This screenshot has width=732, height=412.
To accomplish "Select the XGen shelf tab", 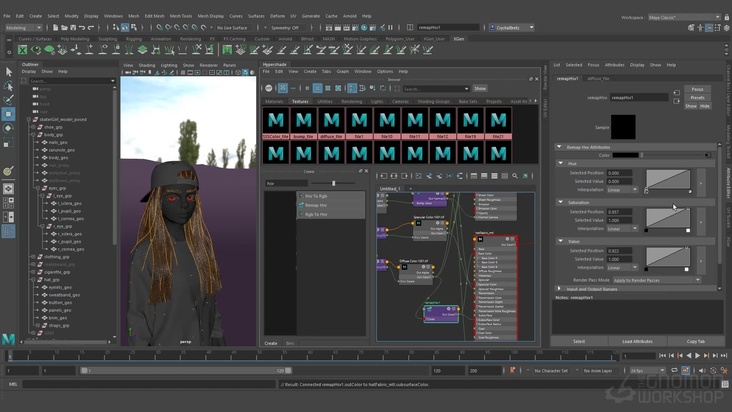I will point(458,39).
